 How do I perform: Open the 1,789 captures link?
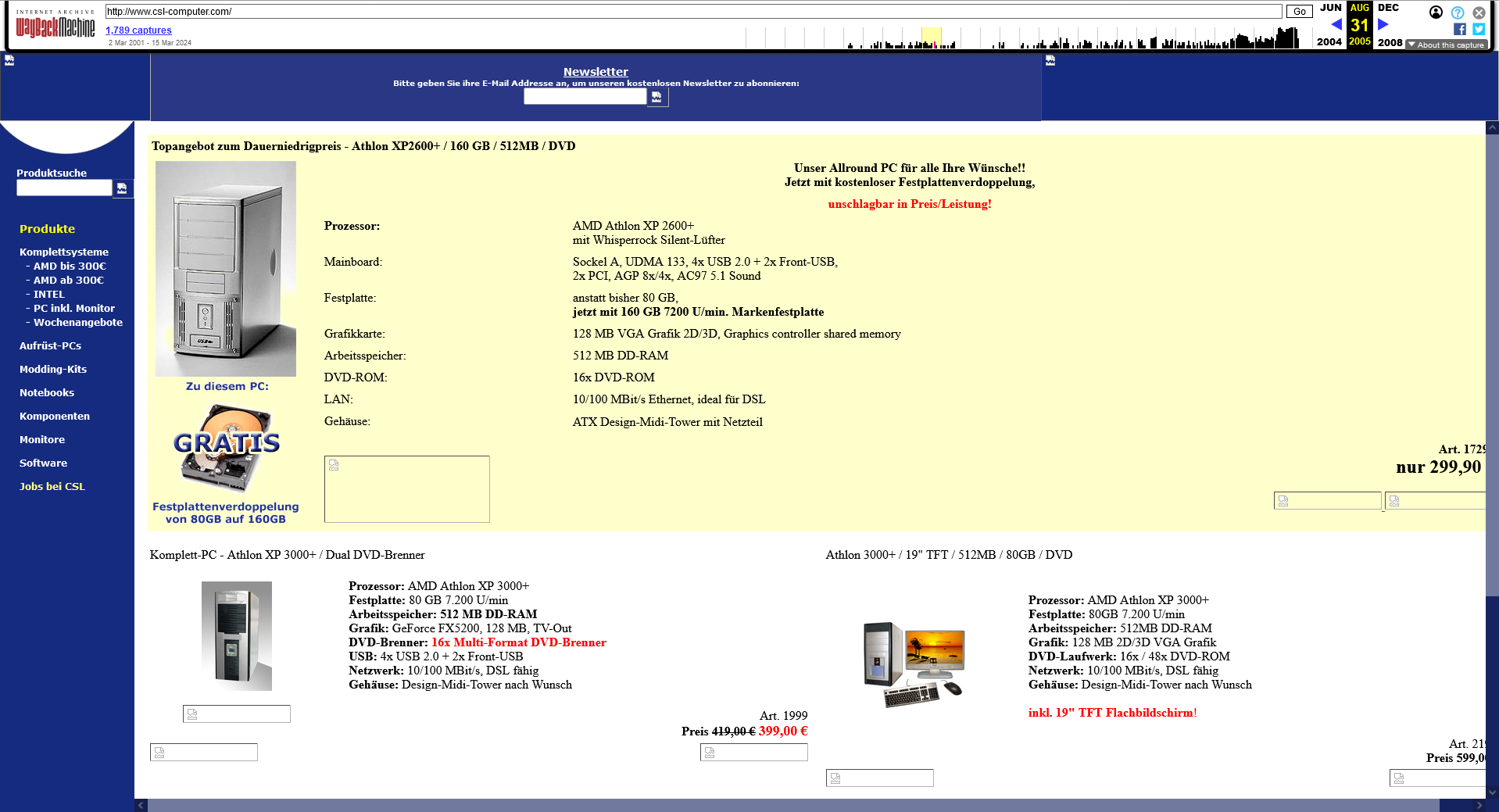point(138,30)
